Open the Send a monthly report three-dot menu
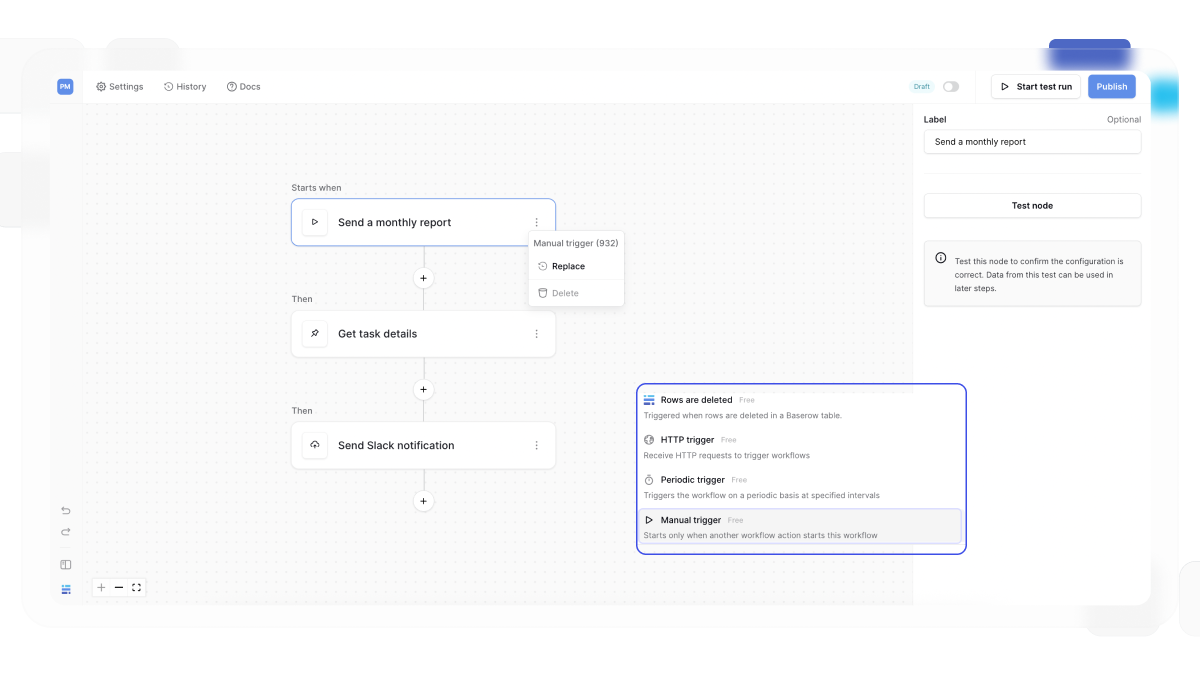The height and width of the screenshot is (675, 1200). 536,222
